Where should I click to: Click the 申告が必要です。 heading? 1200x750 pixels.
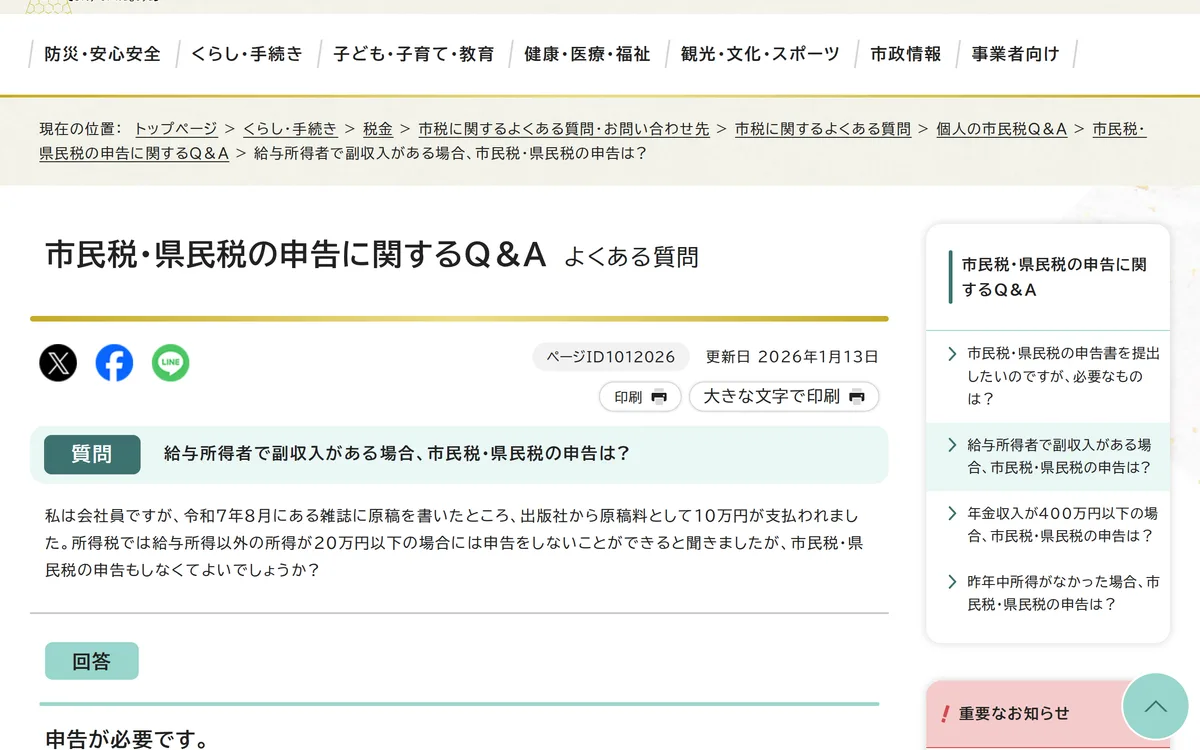click(x=127, y=740)
